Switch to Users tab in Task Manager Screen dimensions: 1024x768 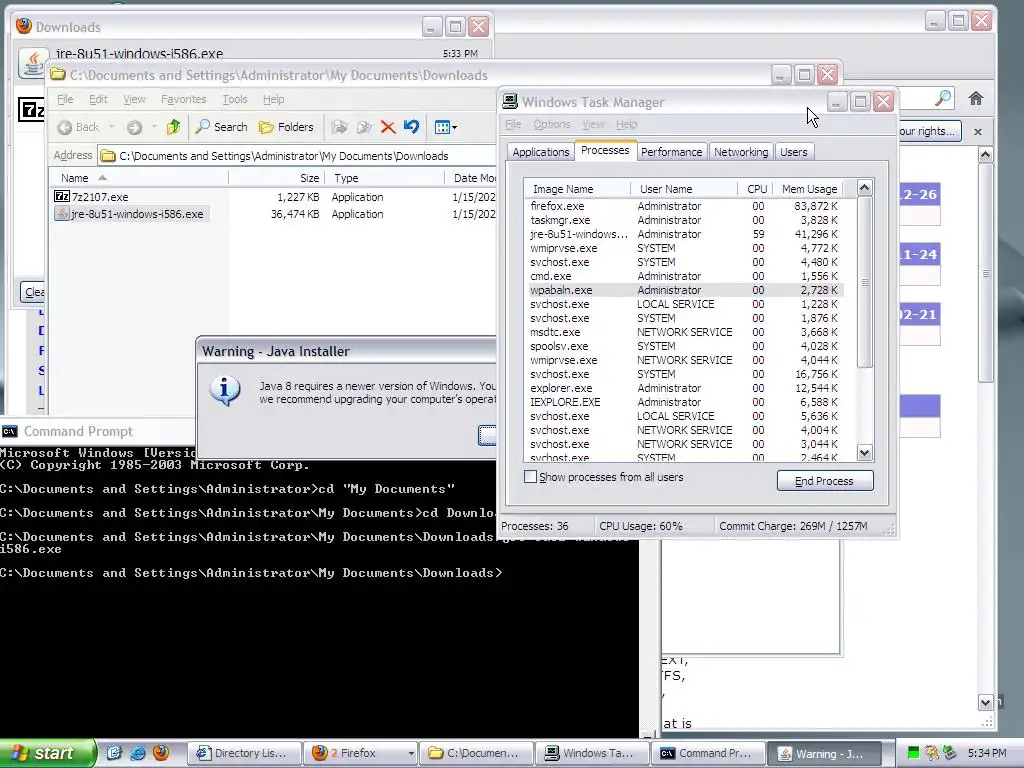pos(793,152)
